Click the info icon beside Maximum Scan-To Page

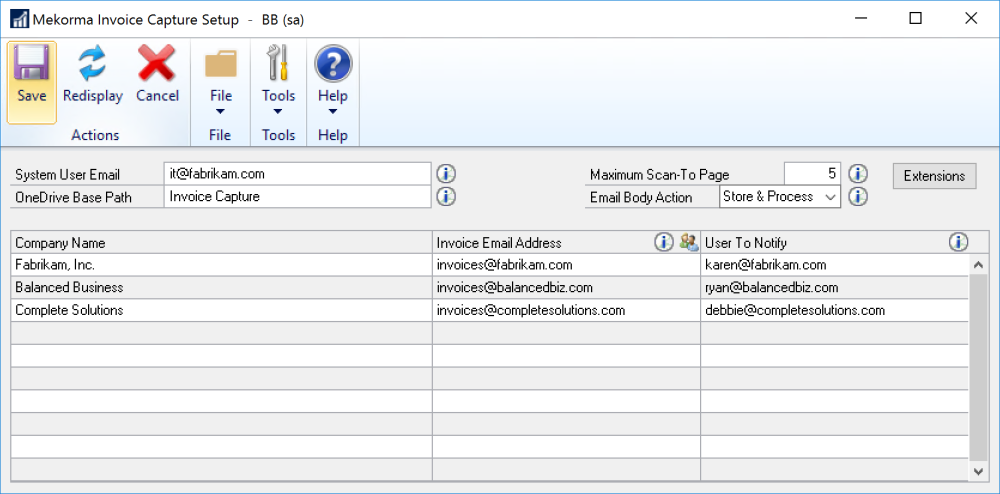point(858,173)
